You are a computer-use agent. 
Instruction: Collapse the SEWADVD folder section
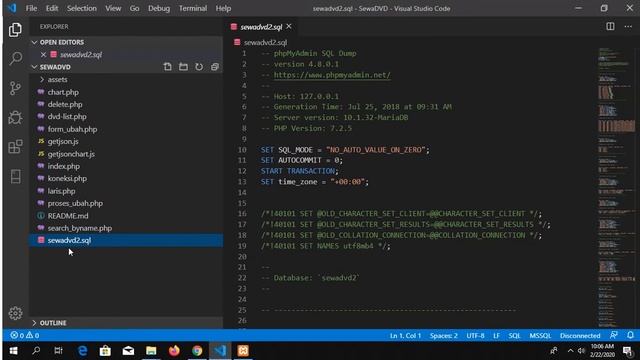tap(34, 67)
